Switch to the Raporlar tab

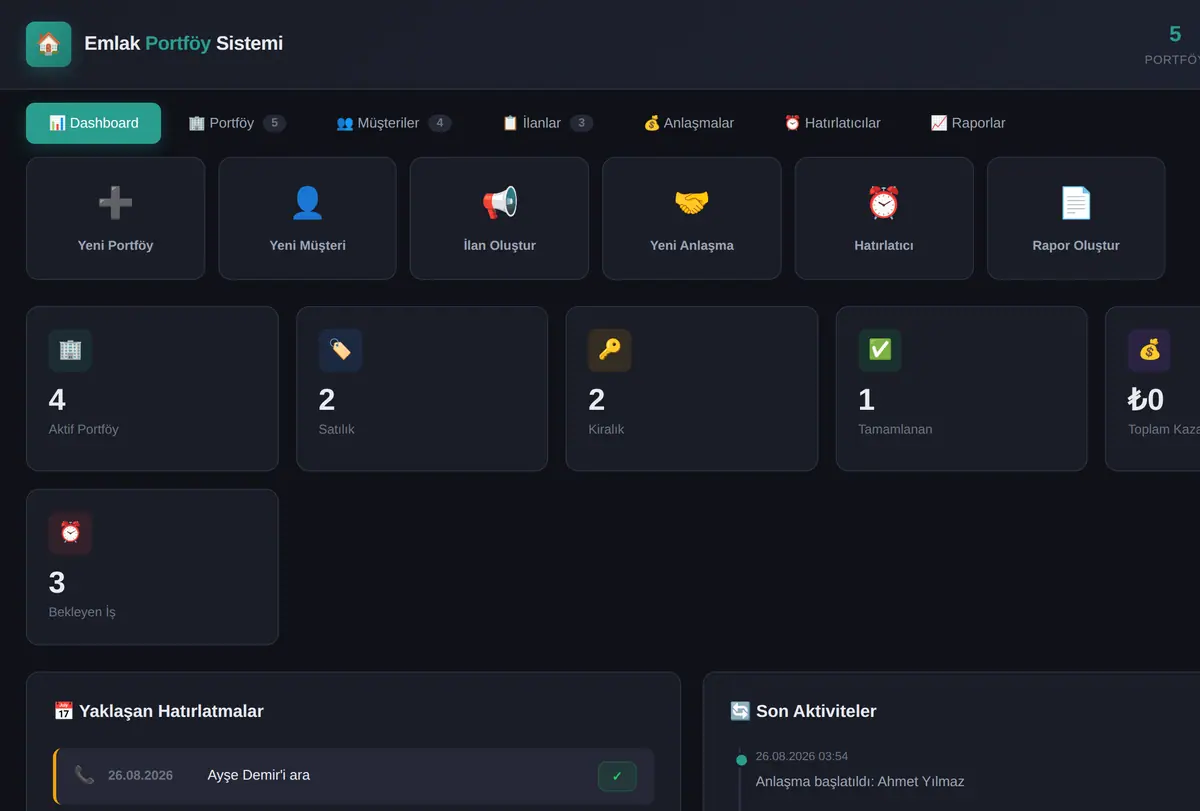pos(968,123)
